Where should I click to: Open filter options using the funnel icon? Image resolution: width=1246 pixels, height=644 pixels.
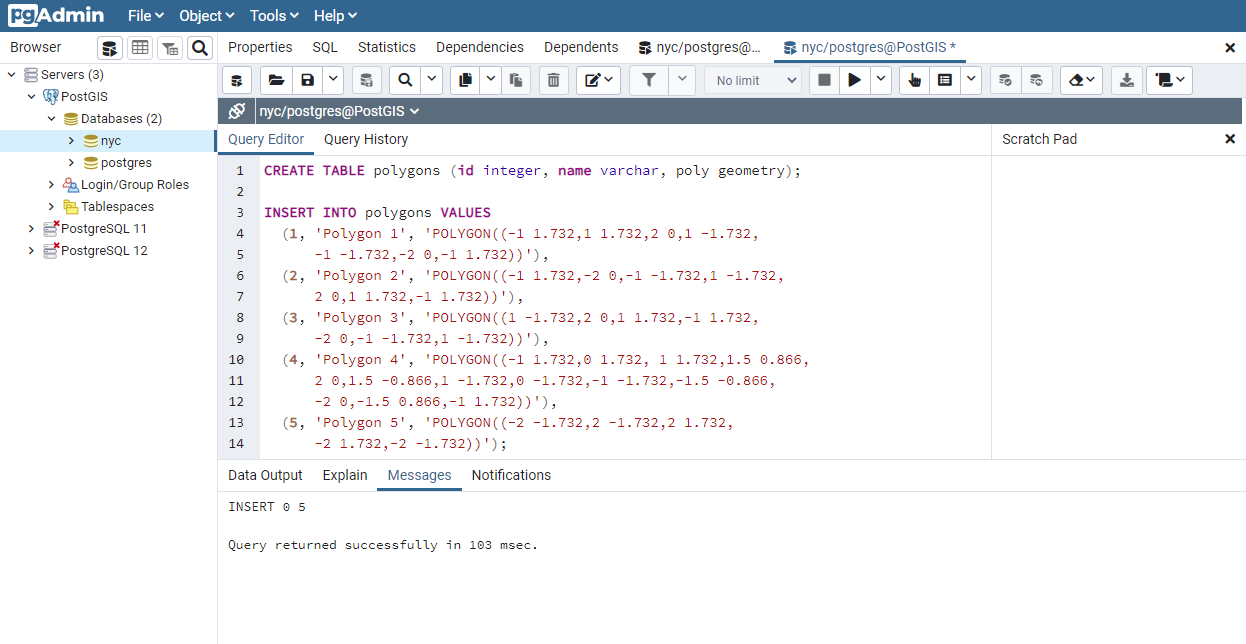click(650, 80)
